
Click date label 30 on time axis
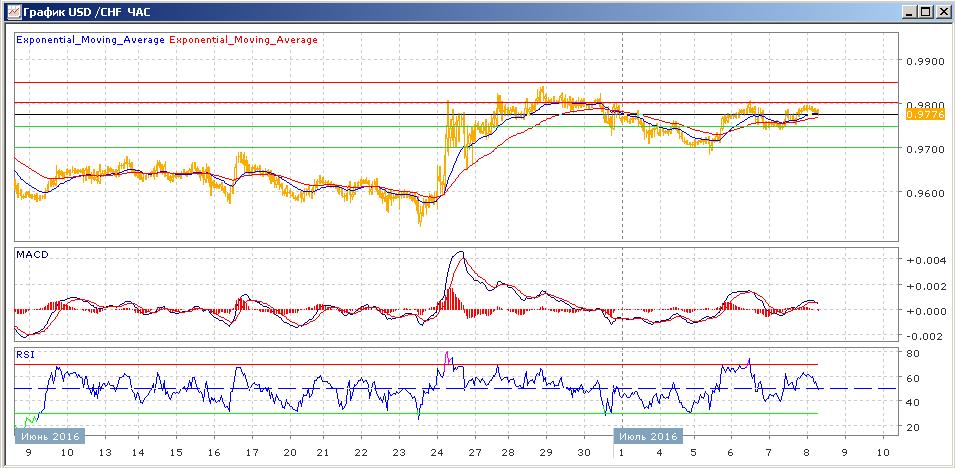tap(583, 453)
